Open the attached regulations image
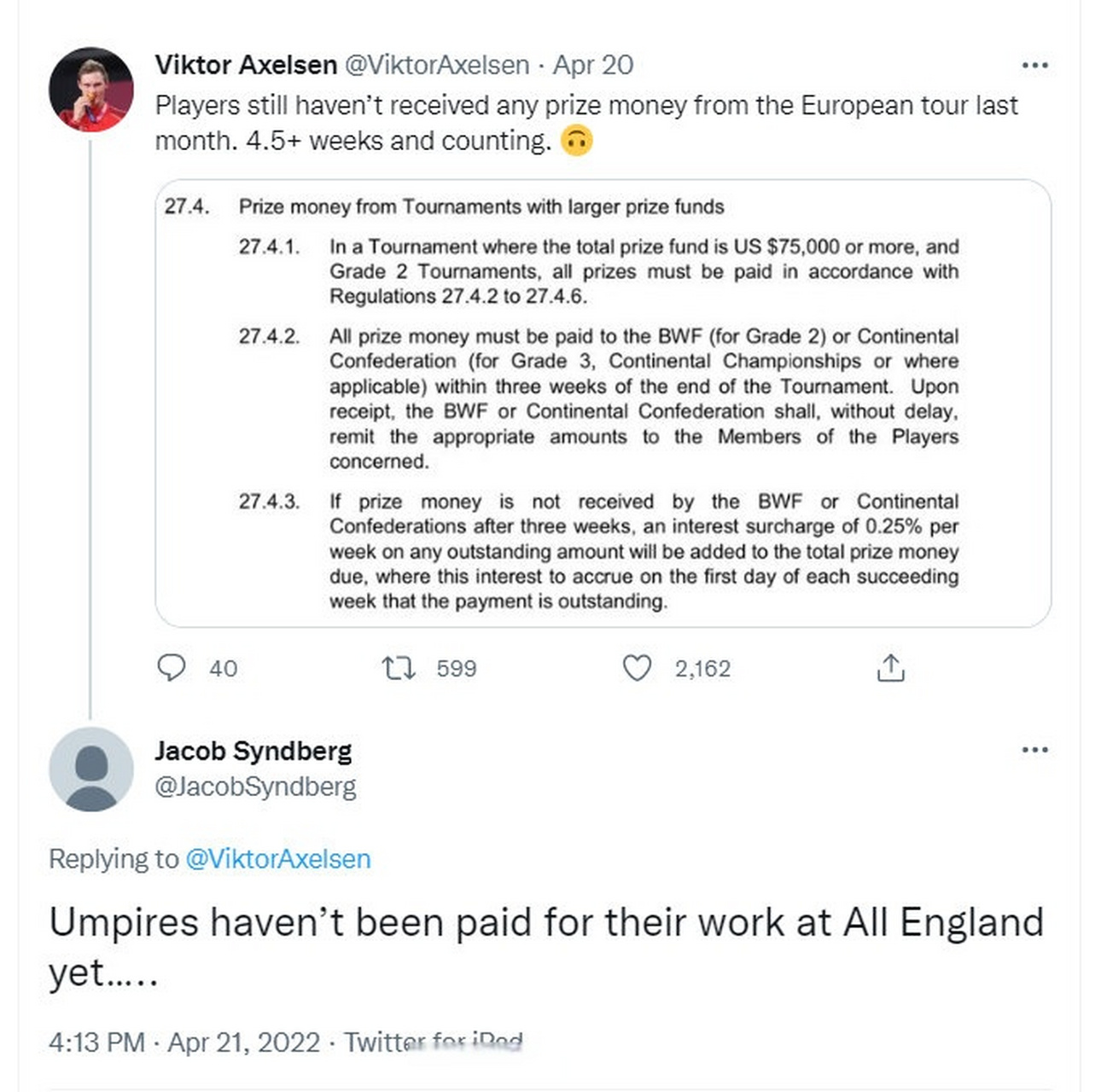The width and height of the screenshot is (1107, 1092). click(x=603, y=404)
